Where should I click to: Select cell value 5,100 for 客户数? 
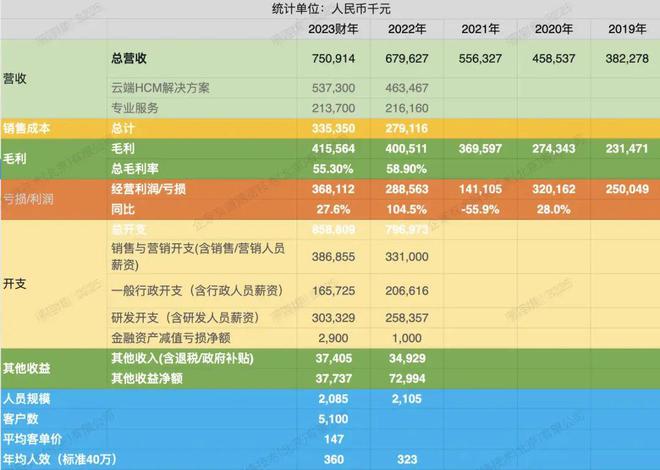click(x=333, y=419)
